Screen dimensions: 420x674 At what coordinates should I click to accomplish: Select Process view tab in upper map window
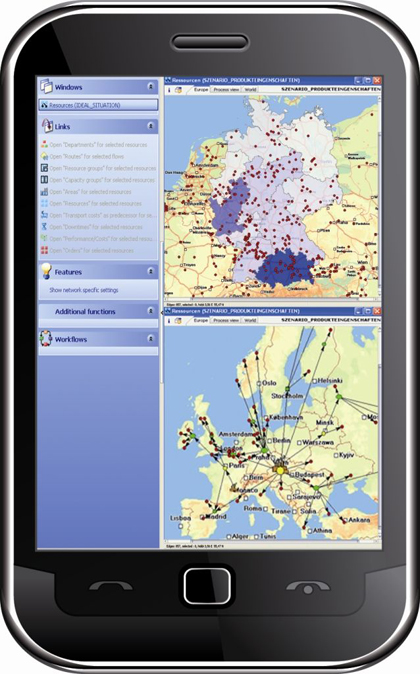226,90
